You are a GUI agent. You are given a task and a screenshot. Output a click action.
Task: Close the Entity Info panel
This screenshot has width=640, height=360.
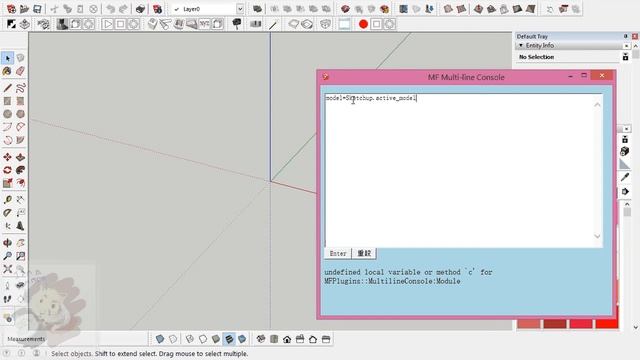[x=627, y=46]
